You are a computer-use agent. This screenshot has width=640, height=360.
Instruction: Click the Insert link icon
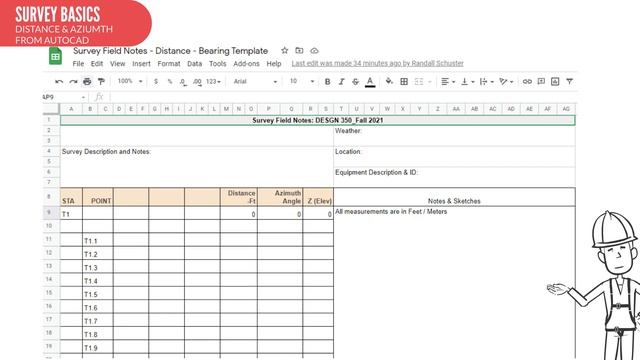pos(527,82)
